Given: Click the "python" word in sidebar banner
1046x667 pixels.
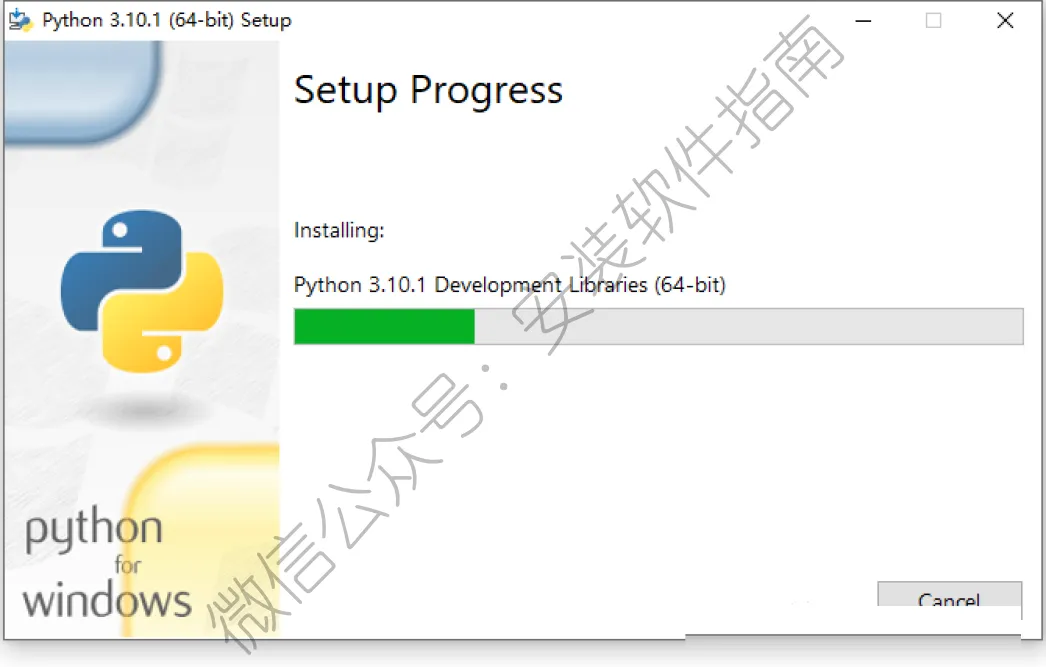Looking at the screenshot, I should coord(94,530).
